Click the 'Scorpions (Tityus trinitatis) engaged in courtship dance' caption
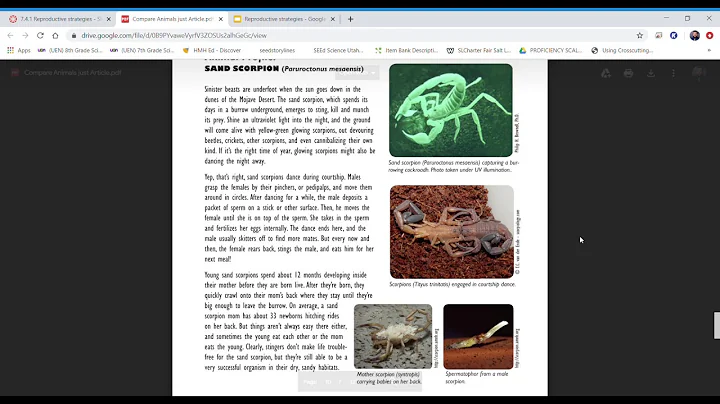Image resolution: width=720 pixels, height=404 pixels. point(452,284)
